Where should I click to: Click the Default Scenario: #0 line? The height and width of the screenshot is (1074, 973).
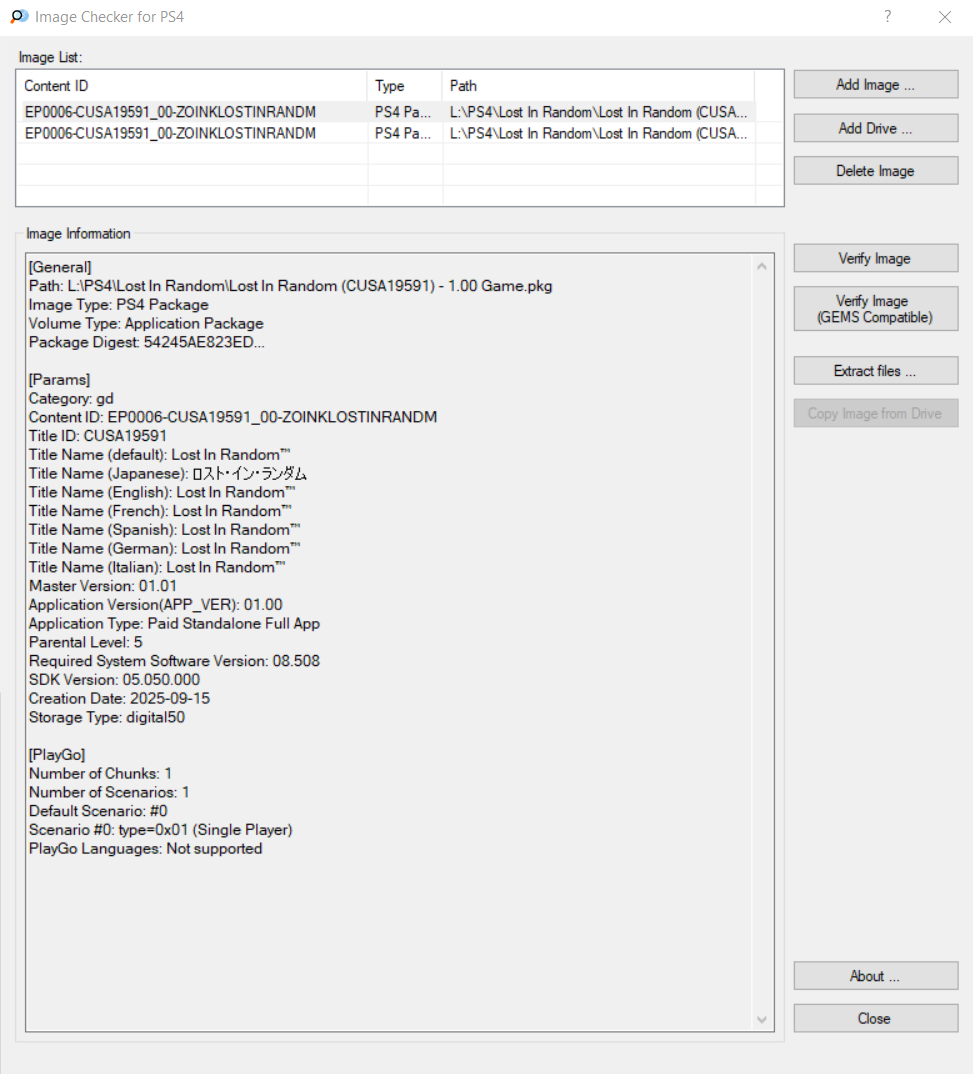coord(98,811)
